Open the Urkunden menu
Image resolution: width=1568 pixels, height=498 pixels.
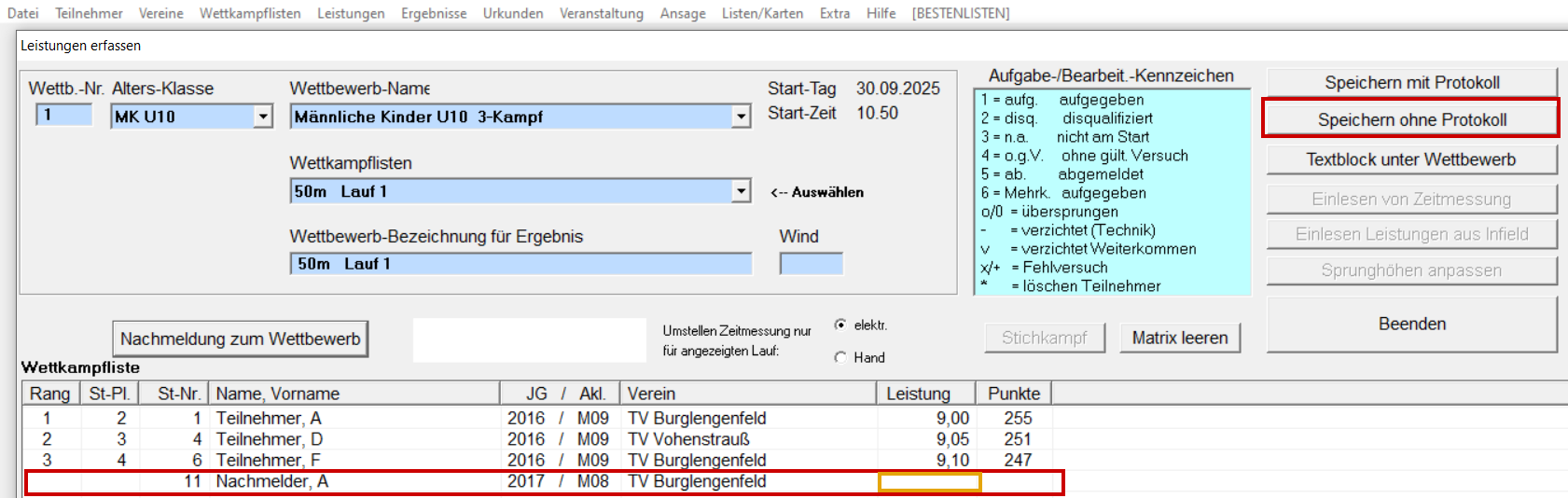pos(513,13)
